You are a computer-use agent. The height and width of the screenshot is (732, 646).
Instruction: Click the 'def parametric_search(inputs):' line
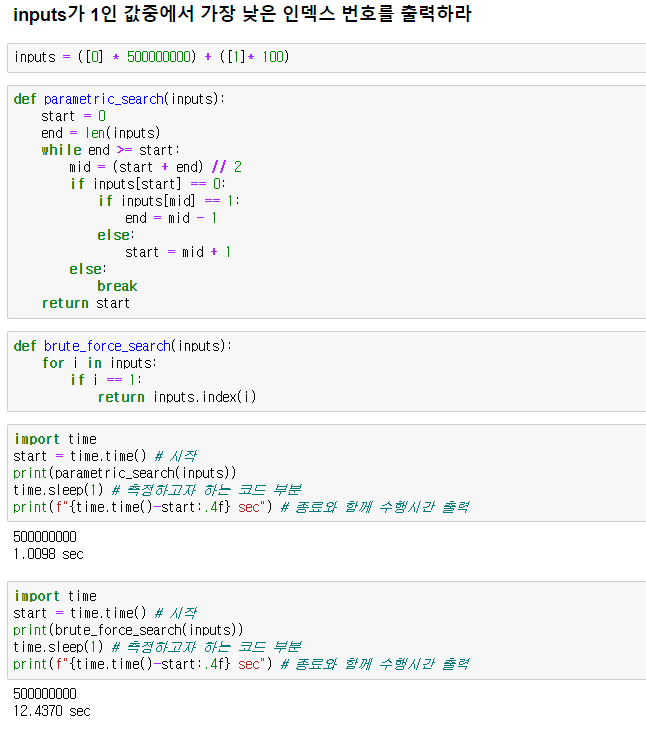tap(119, 99)
